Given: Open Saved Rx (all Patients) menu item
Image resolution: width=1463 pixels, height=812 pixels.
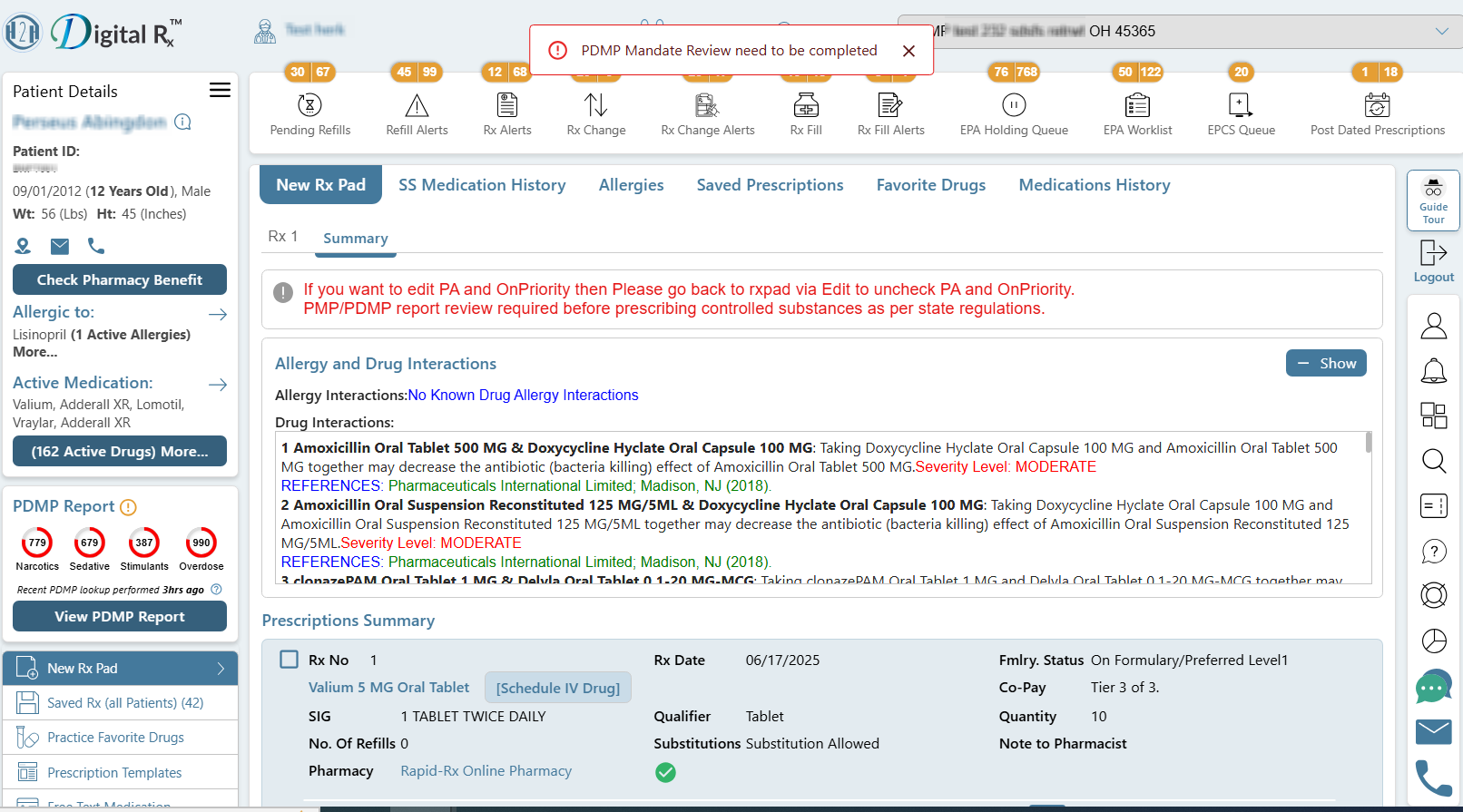Looking at the screenshot, I should [x=120, y=703].
